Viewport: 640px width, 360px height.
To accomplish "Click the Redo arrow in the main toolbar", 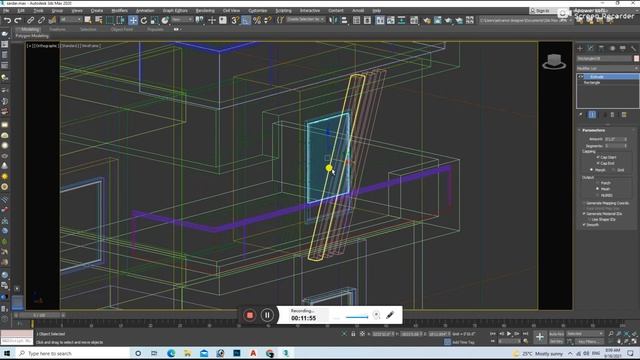I will 18,20.
